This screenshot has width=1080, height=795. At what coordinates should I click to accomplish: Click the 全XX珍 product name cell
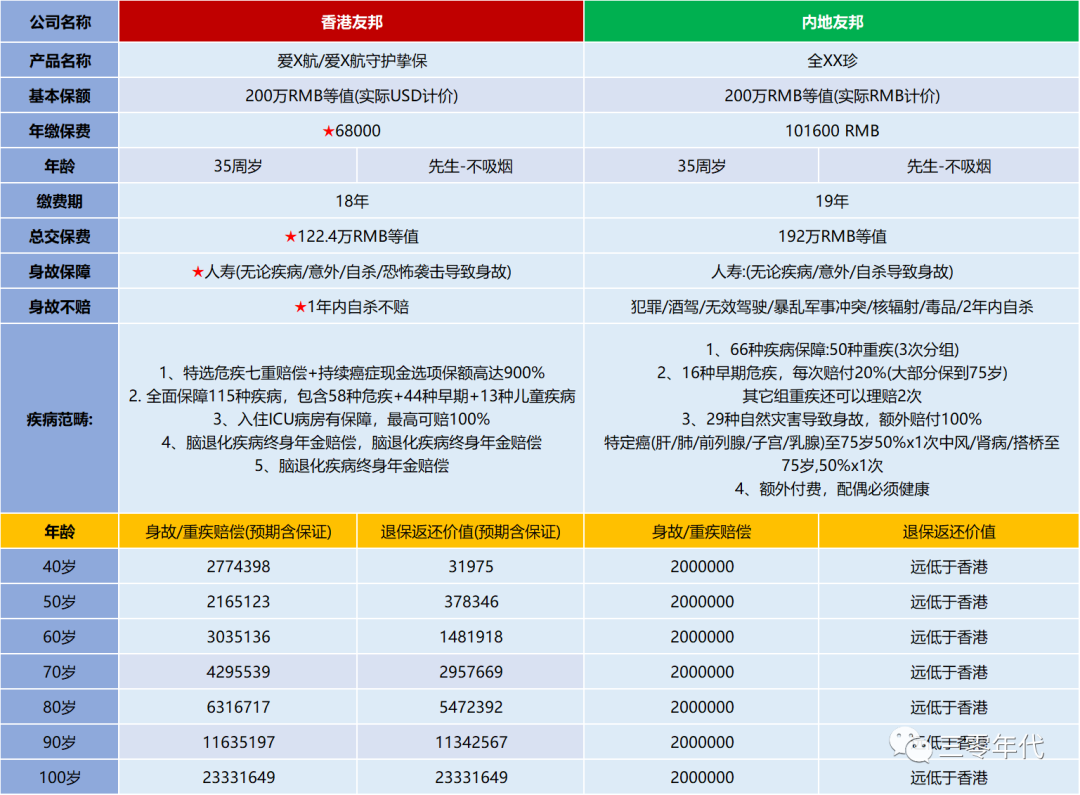pos(831,61)
